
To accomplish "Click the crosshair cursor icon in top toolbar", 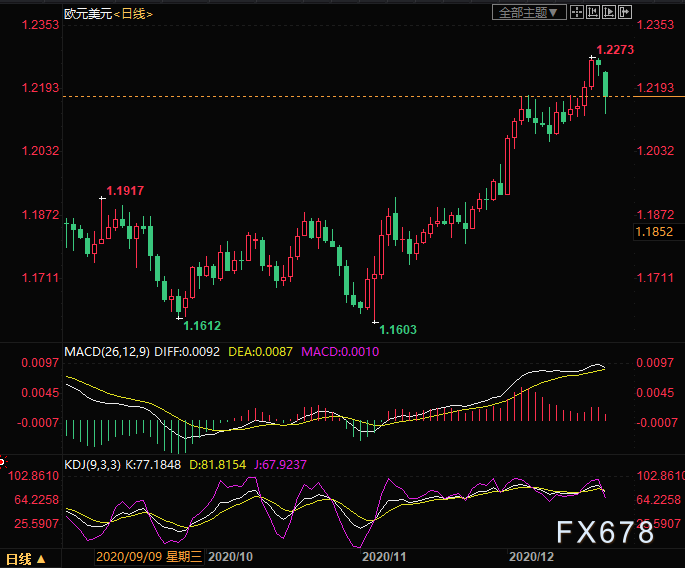I will point(580,12).
